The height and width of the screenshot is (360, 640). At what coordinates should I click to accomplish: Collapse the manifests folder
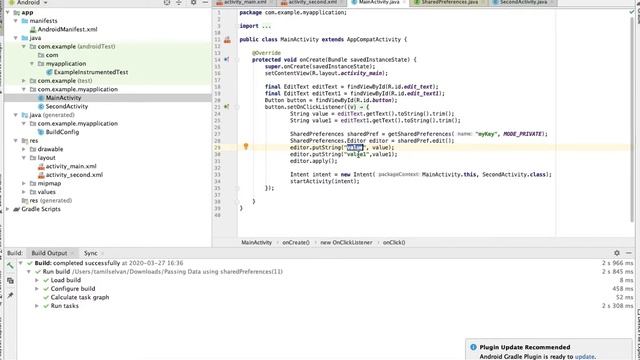tap(16, 21)
